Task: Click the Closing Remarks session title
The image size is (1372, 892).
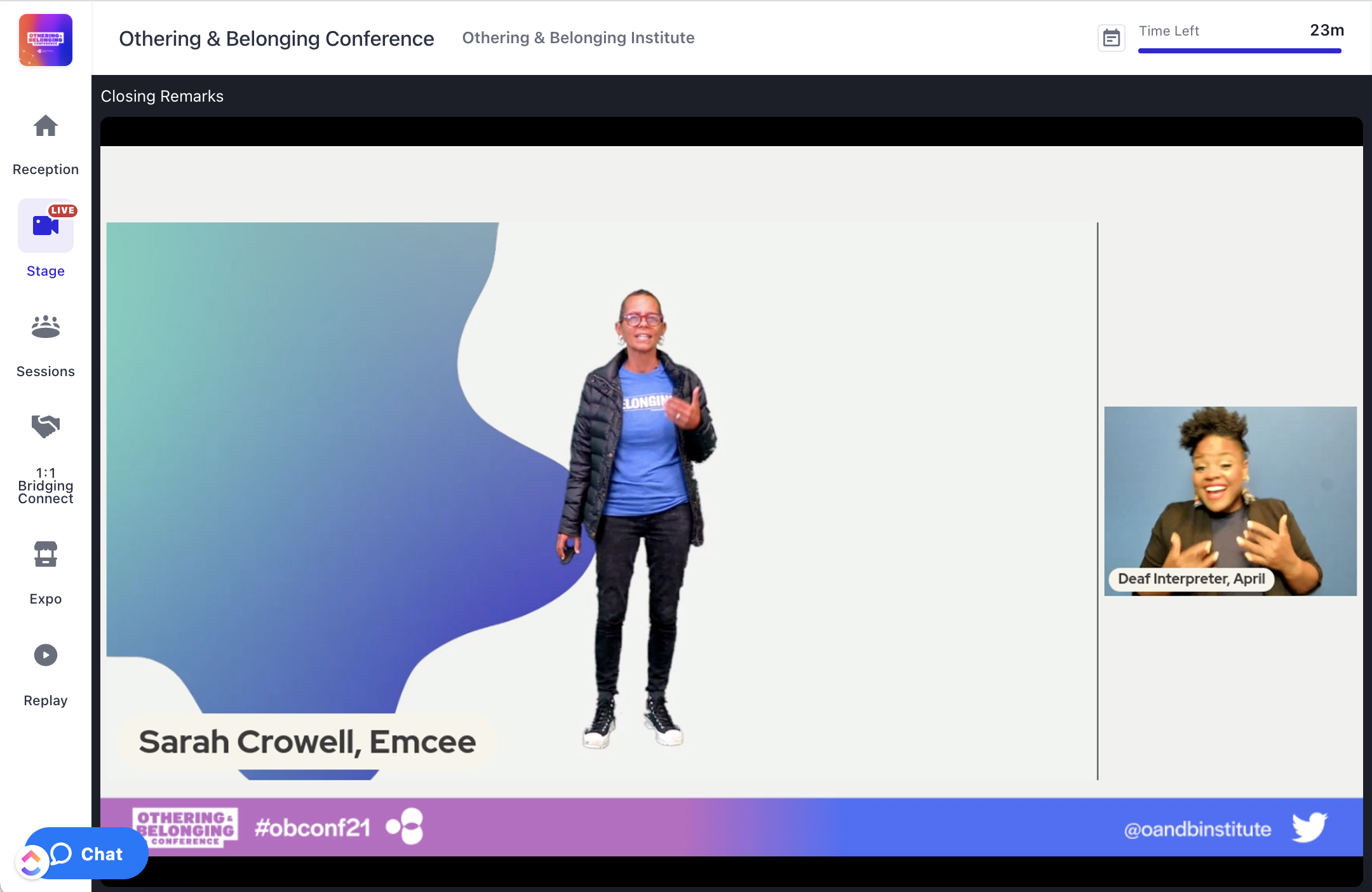Action: [162, 96]
